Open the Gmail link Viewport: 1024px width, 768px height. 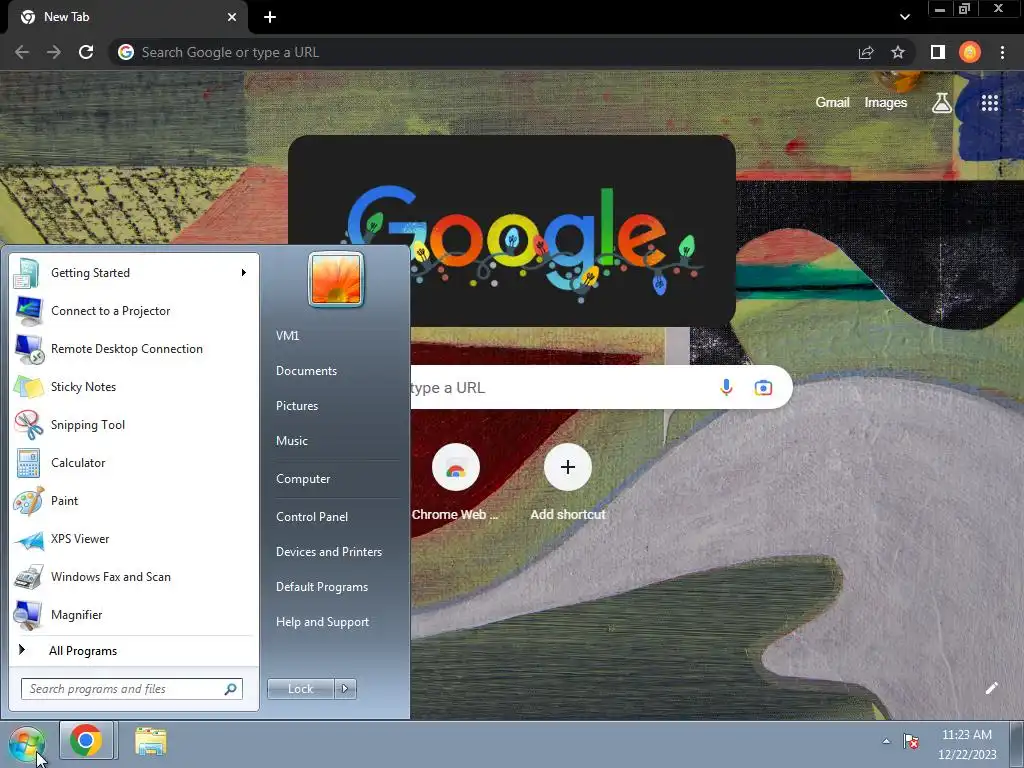[832, 103]
